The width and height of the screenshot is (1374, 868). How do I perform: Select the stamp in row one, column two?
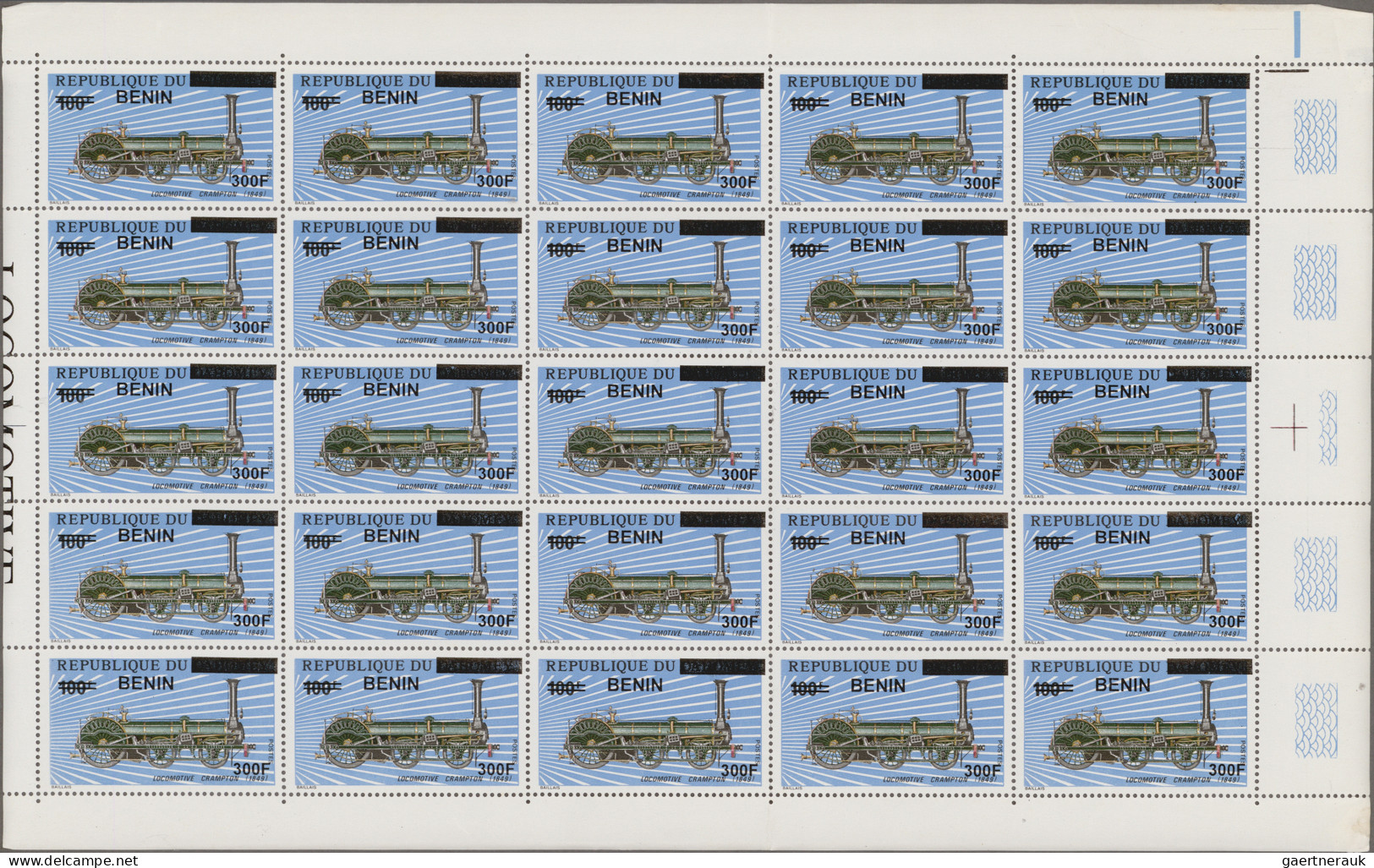coord(406,137)
